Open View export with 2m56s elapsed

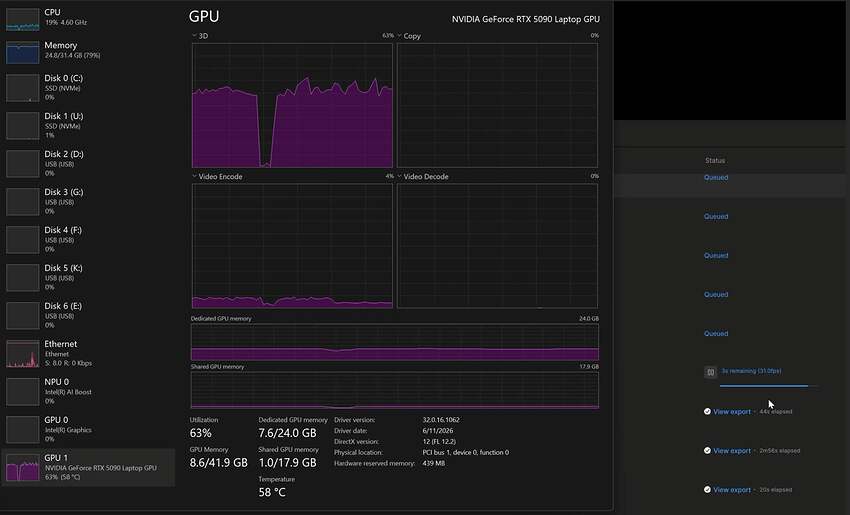(x=732, y=450)
